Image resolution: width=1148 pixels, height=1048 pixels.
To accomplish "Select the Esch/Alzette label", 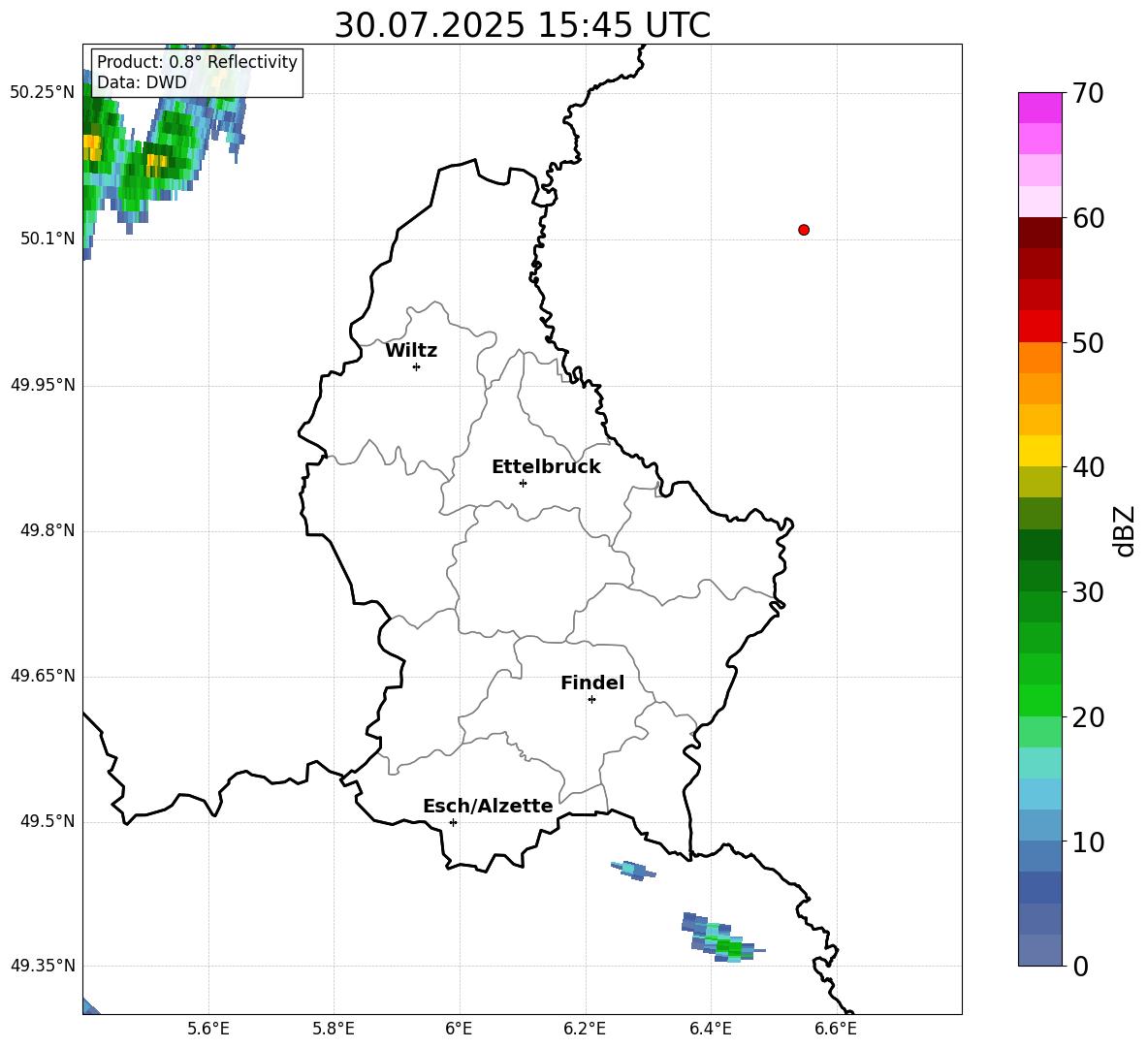I will click(x=488, y=806).
